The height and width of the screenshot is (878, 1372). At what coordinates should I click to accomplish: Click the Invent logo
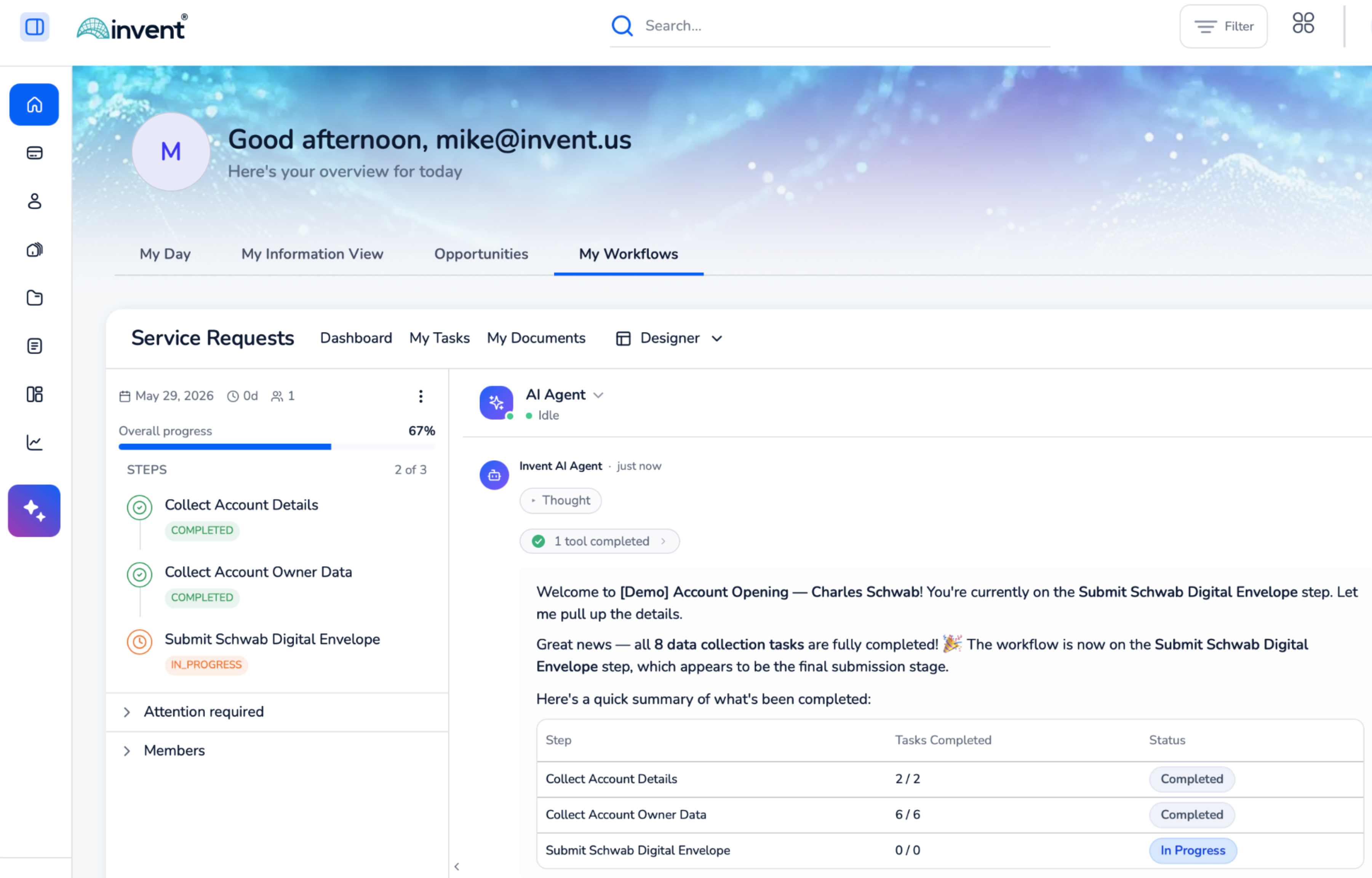132,27
